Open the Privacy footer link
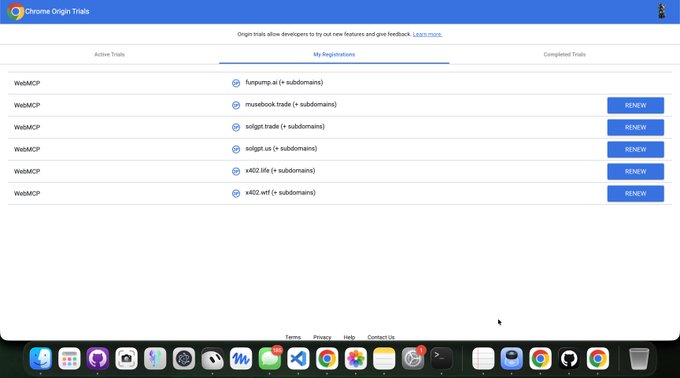 [x=322, y=337]
